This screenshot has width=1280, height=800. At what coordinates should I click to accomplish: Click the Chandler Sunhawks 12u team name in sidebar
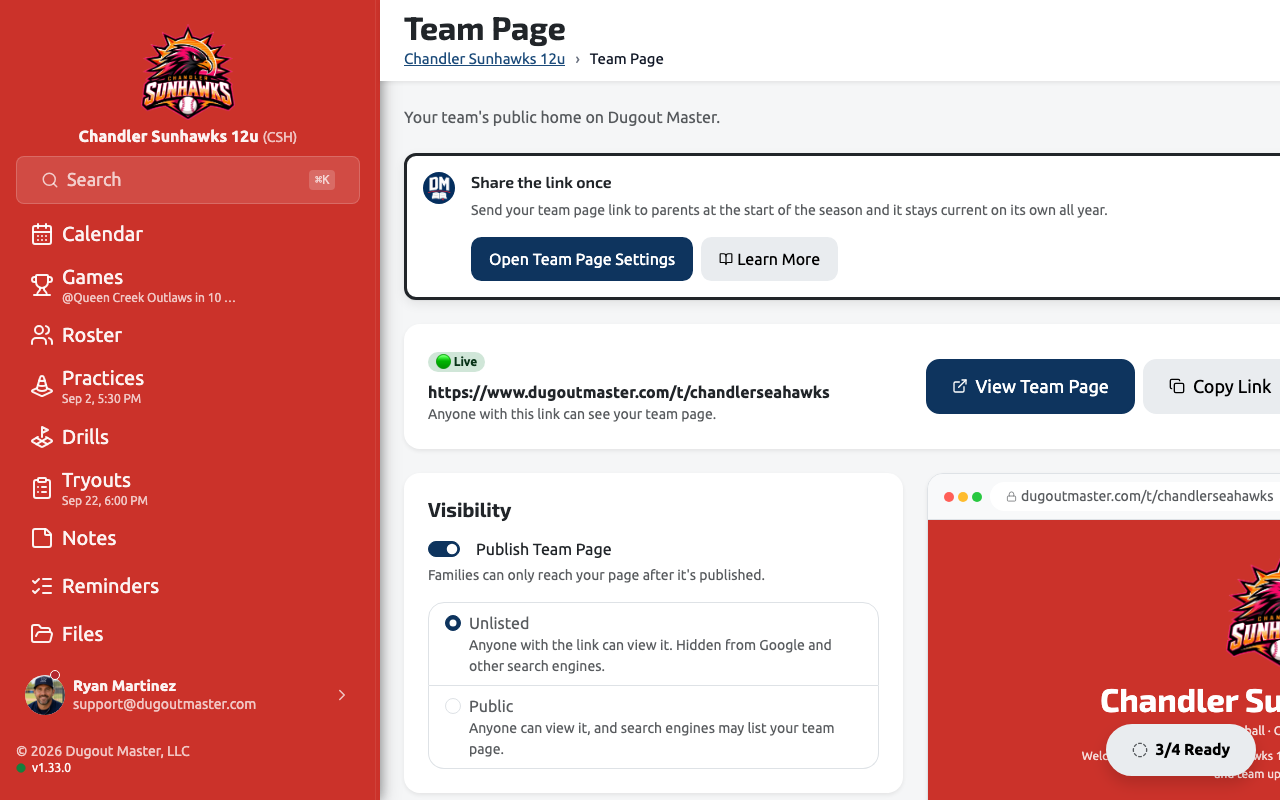(x=169, y=136)
